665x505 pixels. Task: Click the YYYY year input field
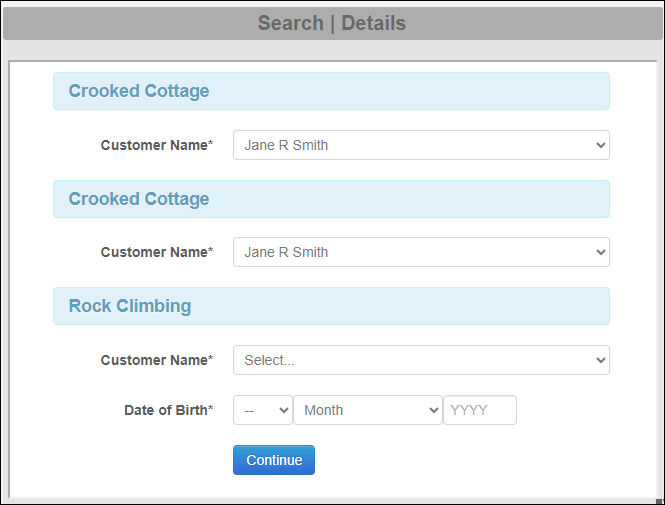tap(480, 410)
